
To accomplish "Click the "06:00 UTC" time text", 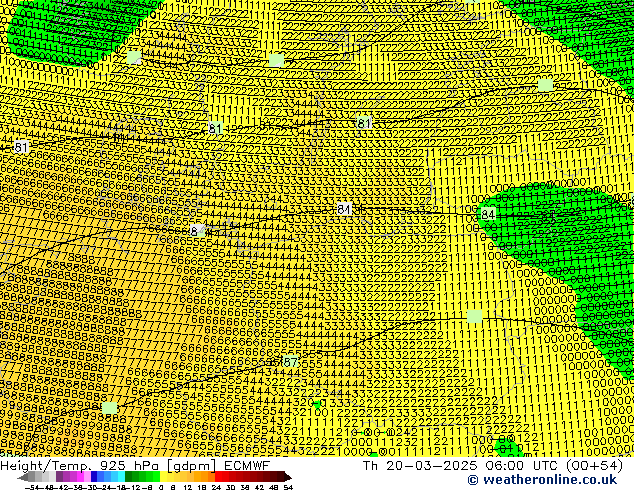I will [522, 466].
